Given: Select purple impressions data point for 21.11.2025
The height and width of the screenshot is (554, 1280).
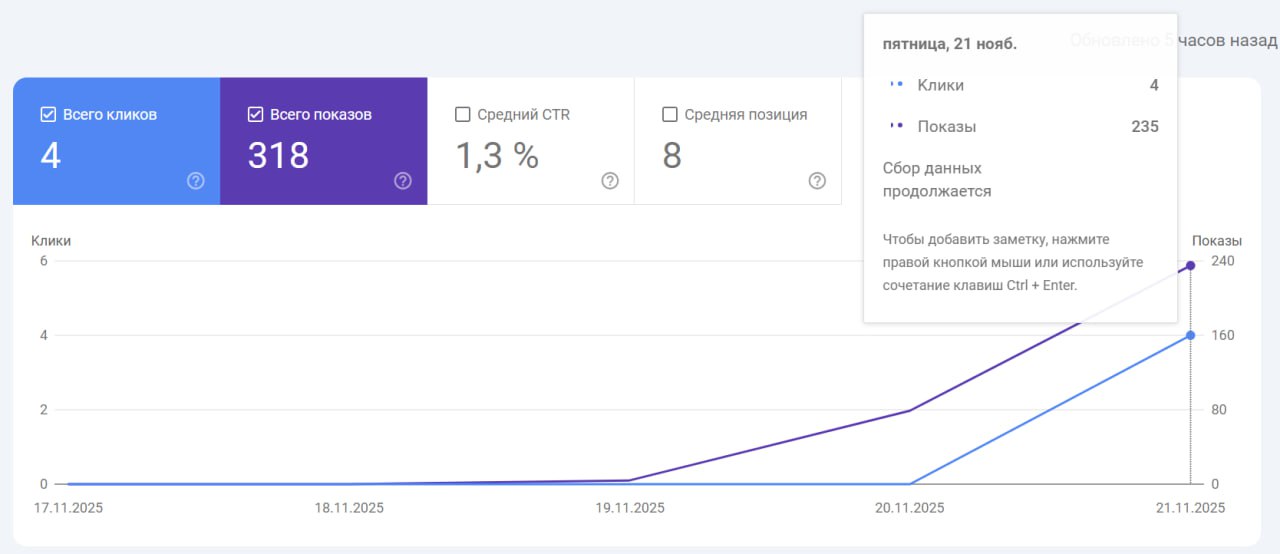Looking at the screenshot, I should click(x=1190, y=265).
